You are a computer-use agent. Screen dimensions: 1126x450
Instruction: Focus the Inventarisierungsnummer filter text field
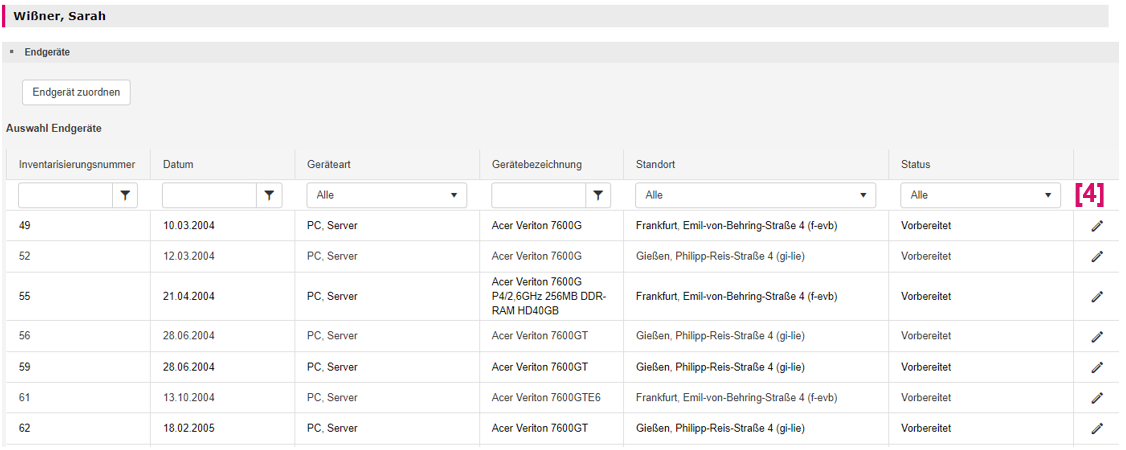[65, 195]
